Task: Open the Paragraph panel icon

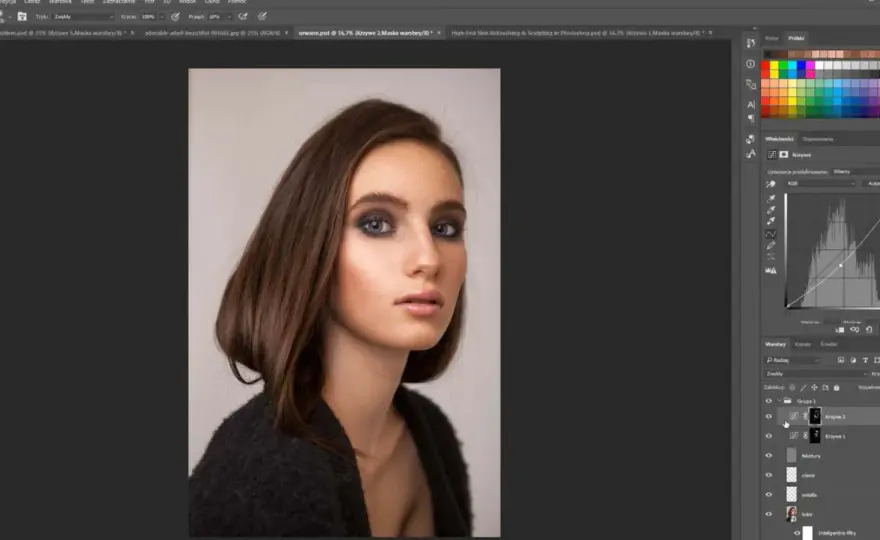Action: [751, 118]
